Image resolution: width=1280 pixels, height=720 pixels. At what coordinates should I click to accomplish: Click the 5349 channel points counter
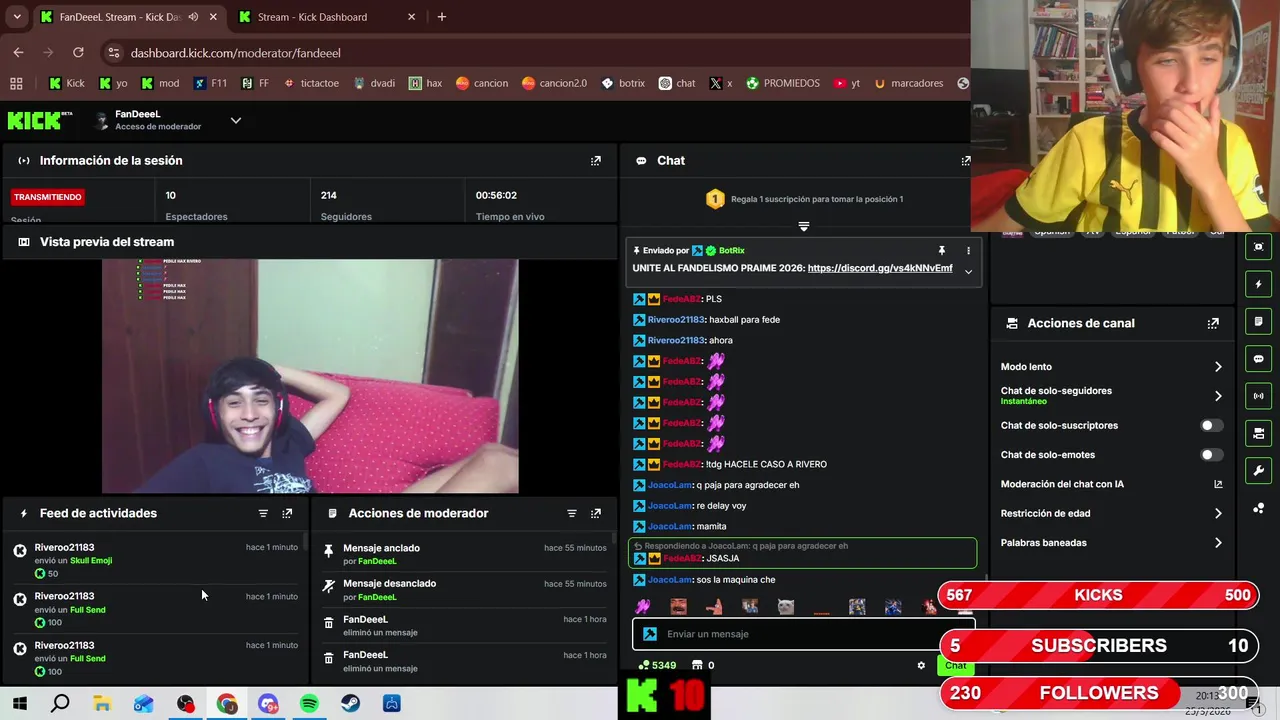tap(658, 665)
